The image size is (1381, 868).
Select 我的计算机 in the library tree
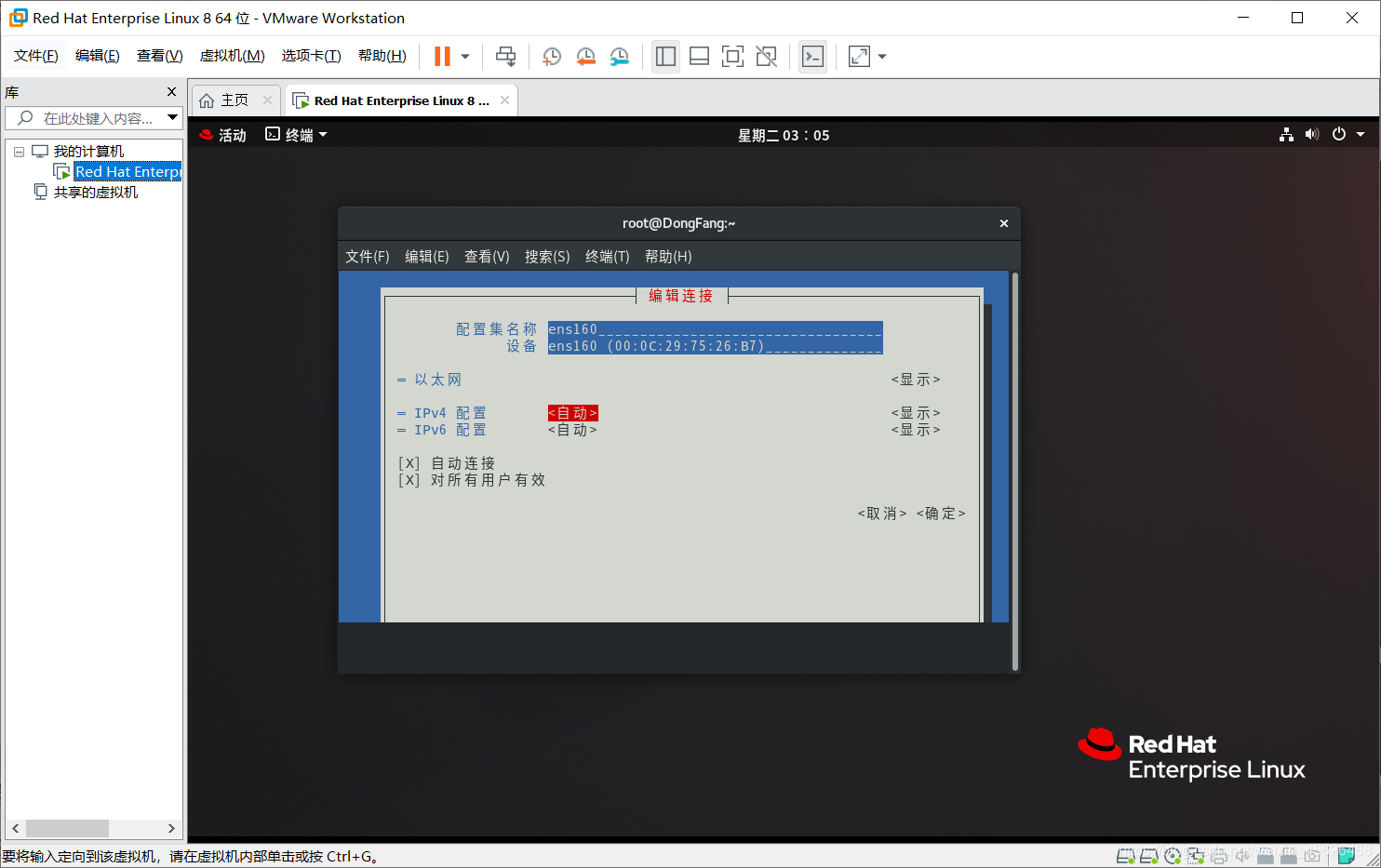click(88, 152)
